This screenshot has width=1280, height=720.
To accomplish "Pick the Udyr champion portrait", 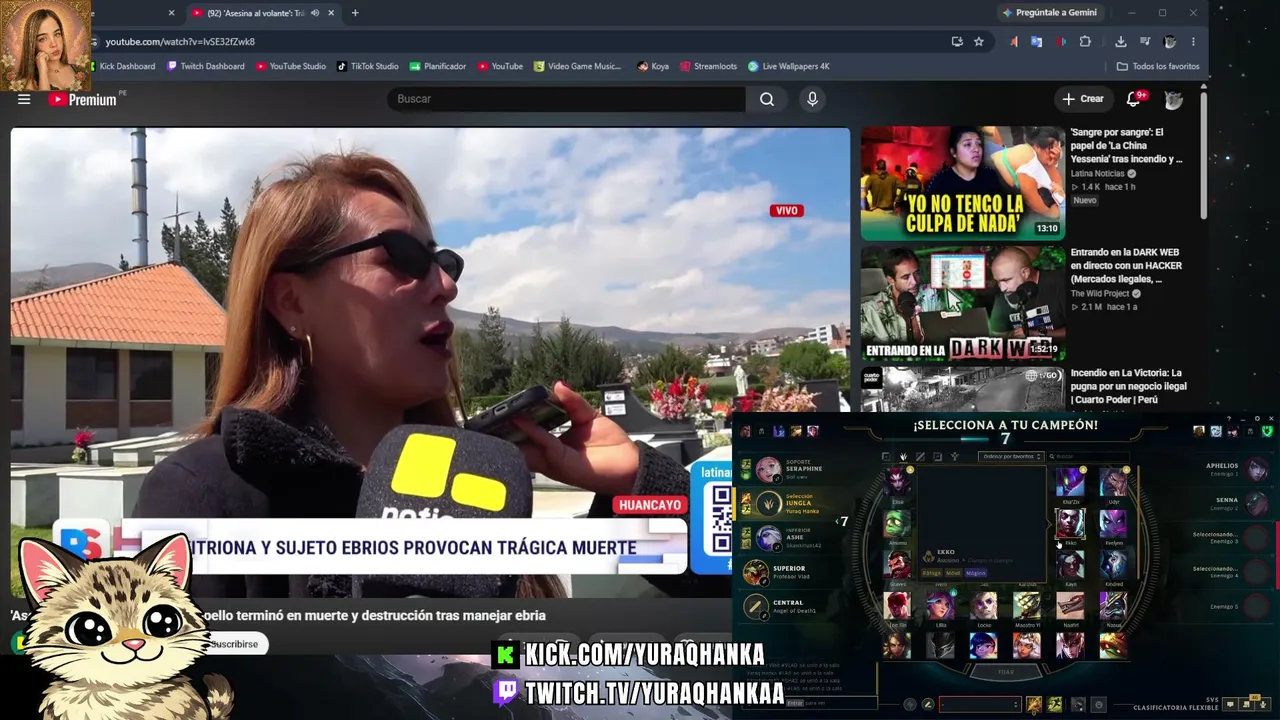I will click(1113, 482).
